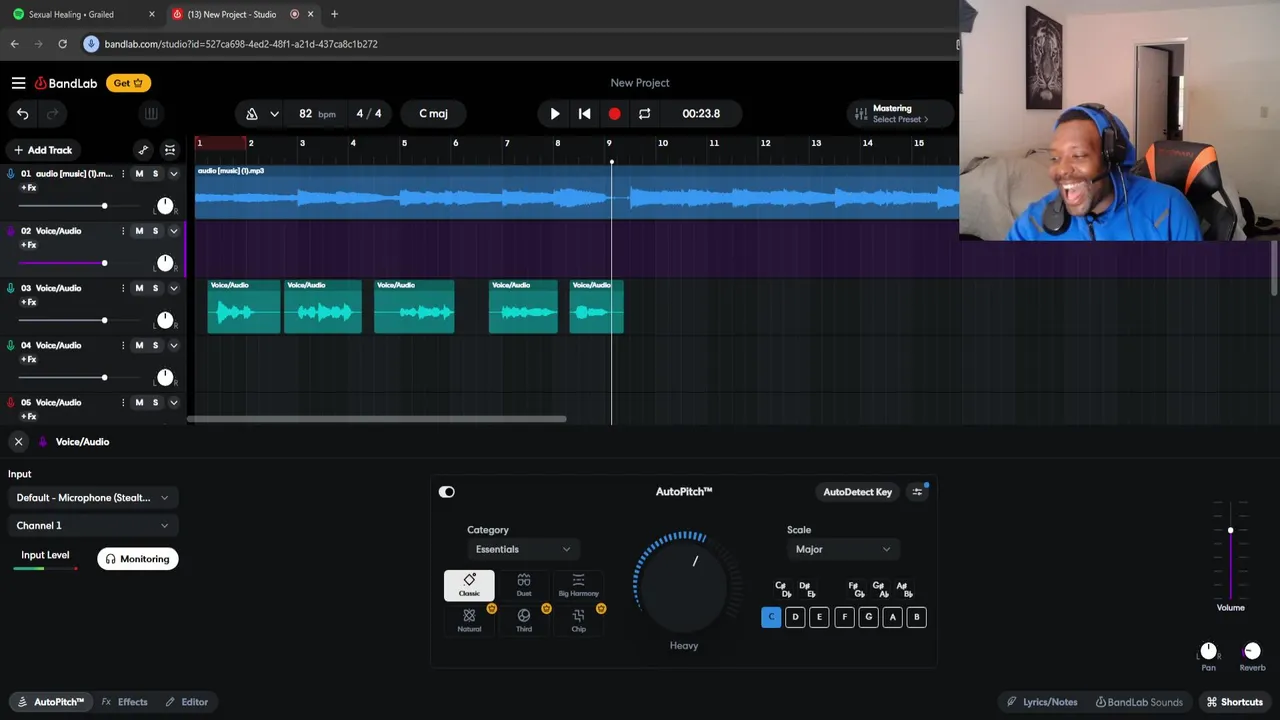Mute track 04 Voice/Audio
The image size is (1280, 720).
tap(139, 345)
